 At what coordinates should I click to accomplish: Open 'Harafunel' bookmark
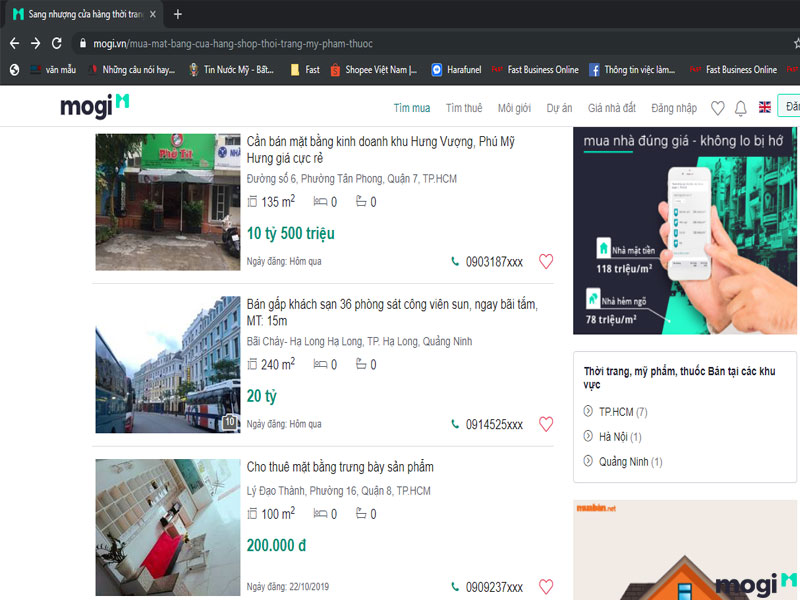(x=456, y=70)
